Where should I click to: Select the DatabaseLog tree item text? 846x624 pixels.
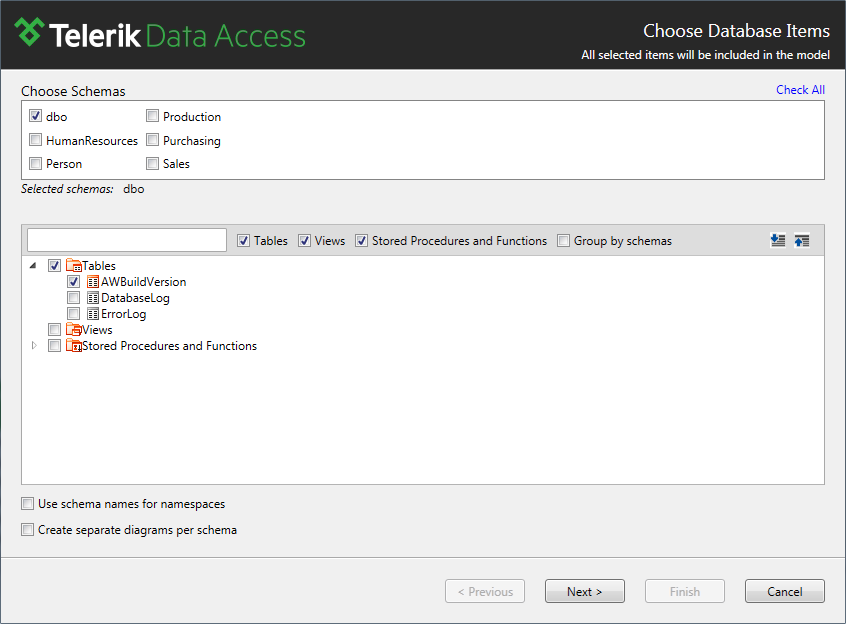point(135,298)
